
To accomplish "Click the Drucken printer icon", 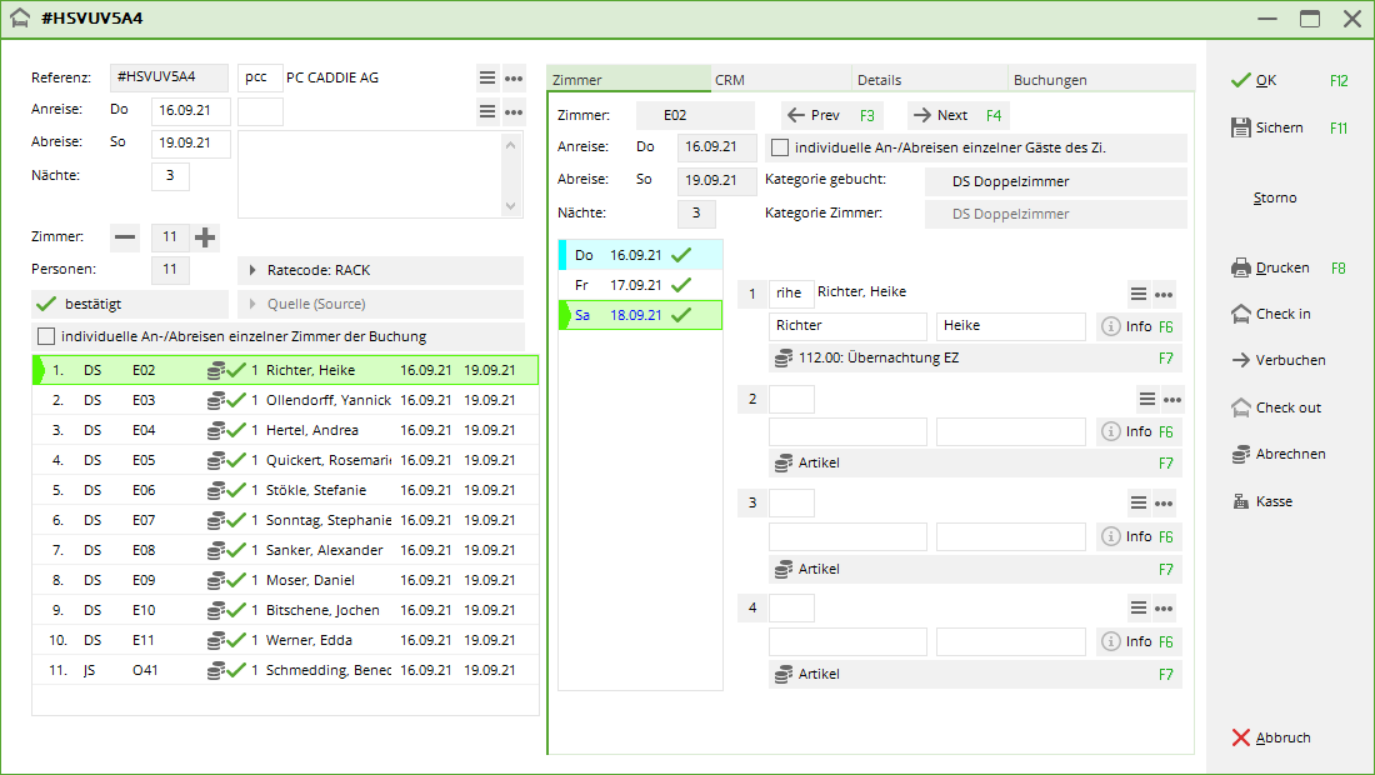I will click(1241, 268).
